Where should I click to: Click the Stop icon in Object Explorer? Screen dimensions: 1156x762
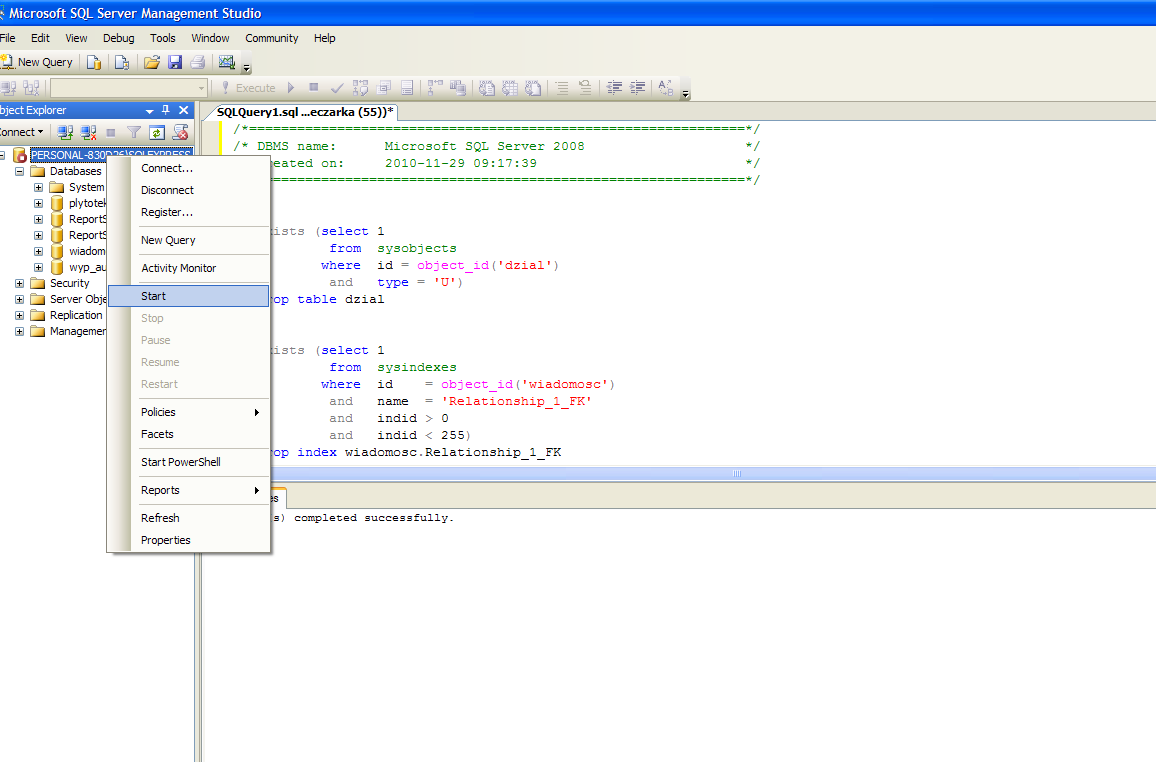(111, 133)
